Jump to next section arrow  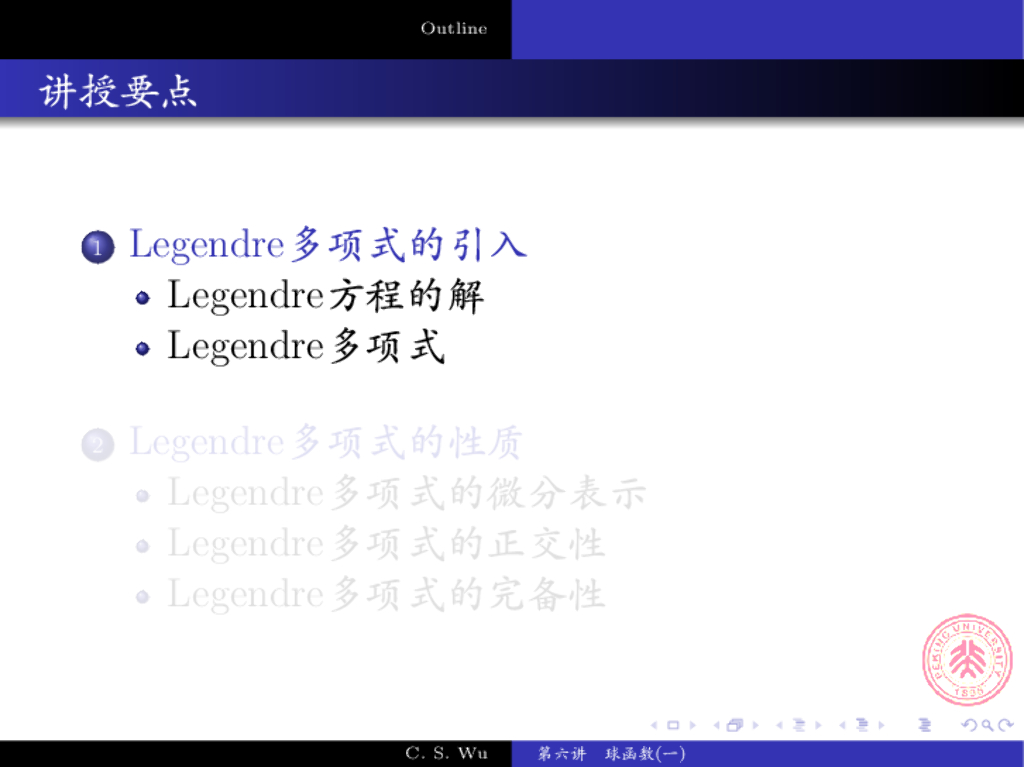click(x=882, y=725)
